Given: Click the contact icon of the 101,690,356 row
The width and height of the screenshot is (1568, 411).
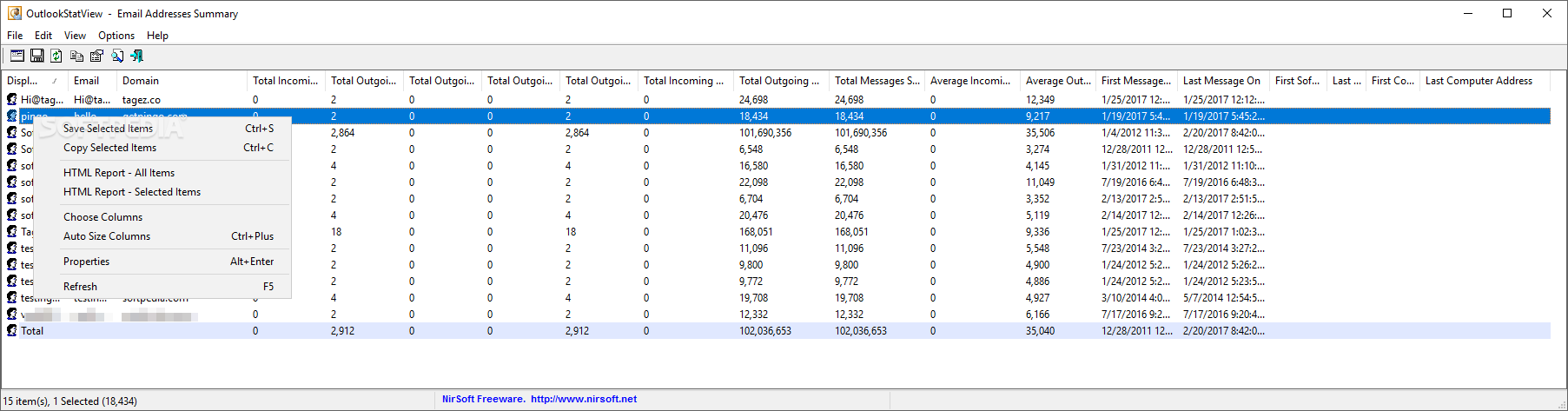Looking at the screenshot, I should 12,133.
